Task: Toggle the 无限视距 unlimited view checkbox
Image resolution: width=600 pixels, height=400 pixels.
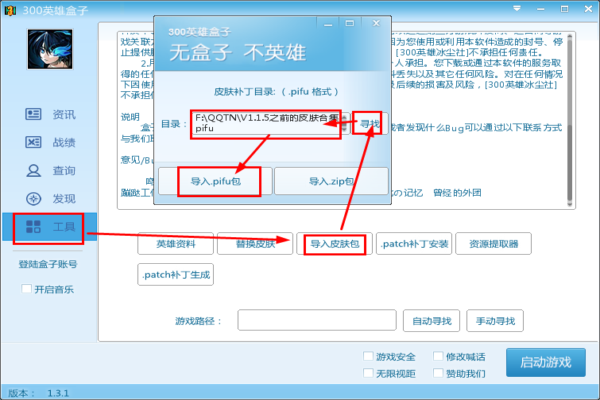Action: 368,373
